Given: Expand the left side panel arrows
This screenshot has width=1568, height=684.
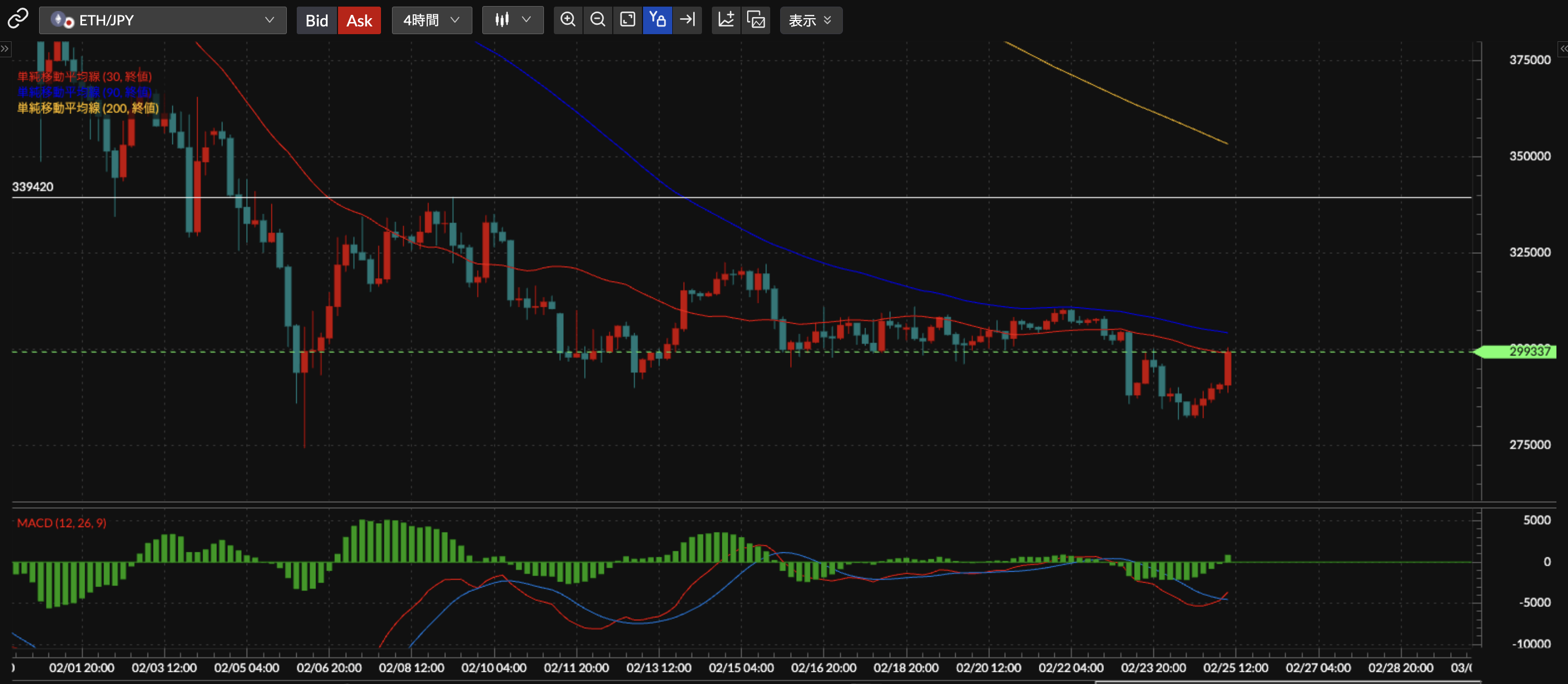Looking at the screenshot, I should pos(5,48).
